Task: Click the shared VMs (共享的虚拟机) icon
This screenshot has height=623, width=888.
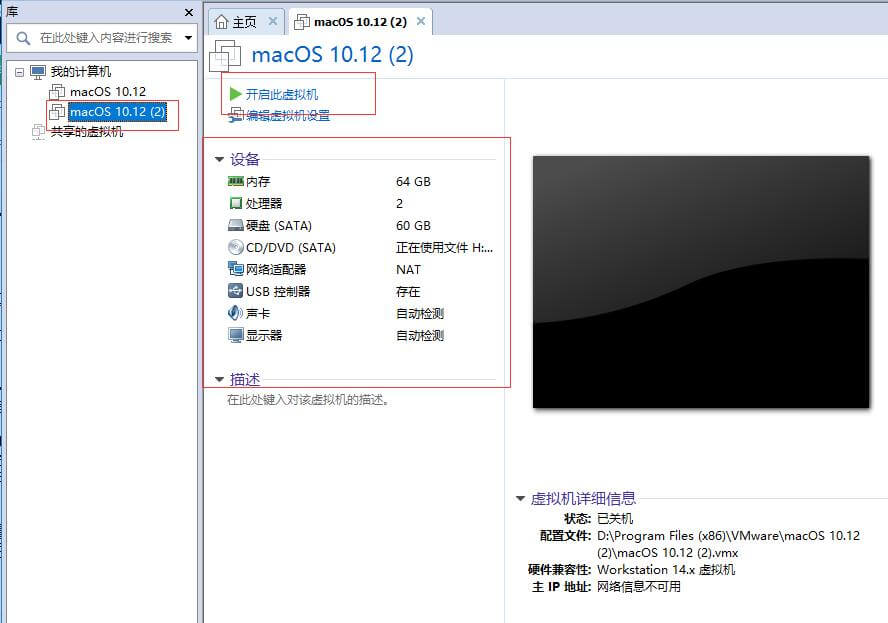Action: [x=39, y=131]
